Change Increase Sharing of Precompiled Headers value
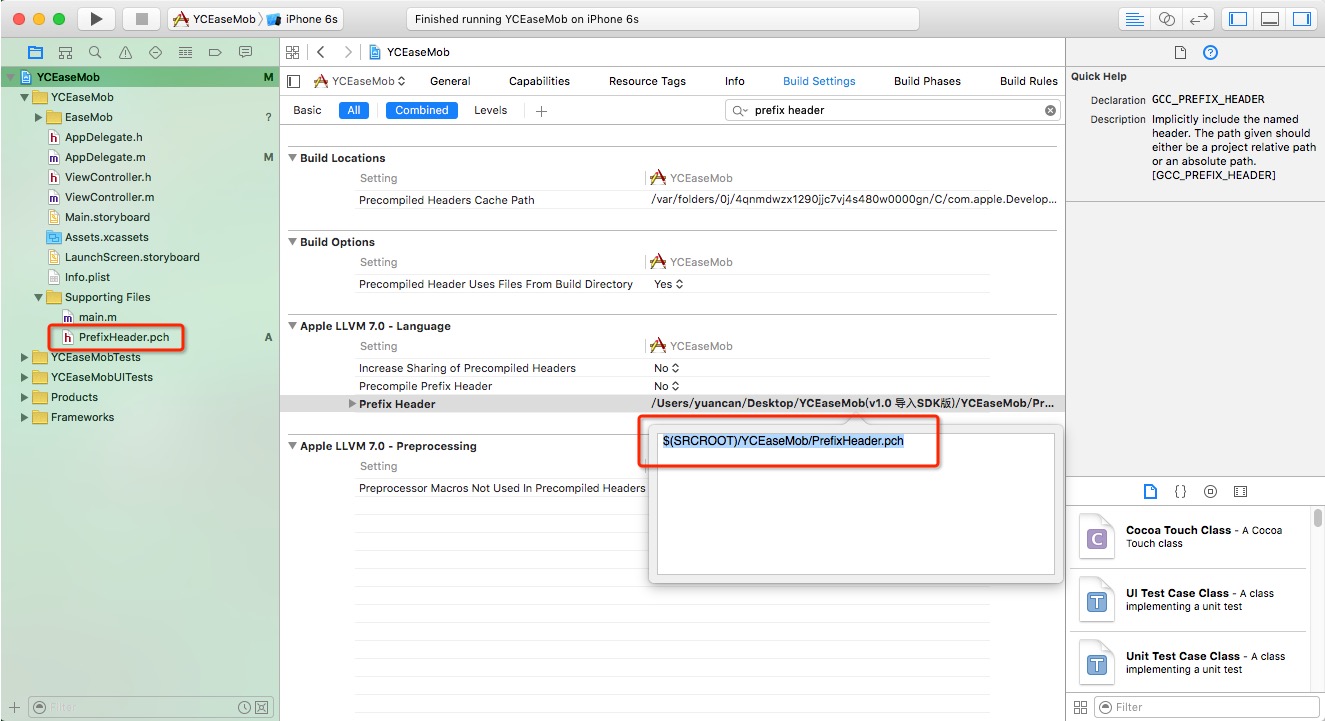The width and height of the screenshot is (1325, 721). tap(667, 368)
